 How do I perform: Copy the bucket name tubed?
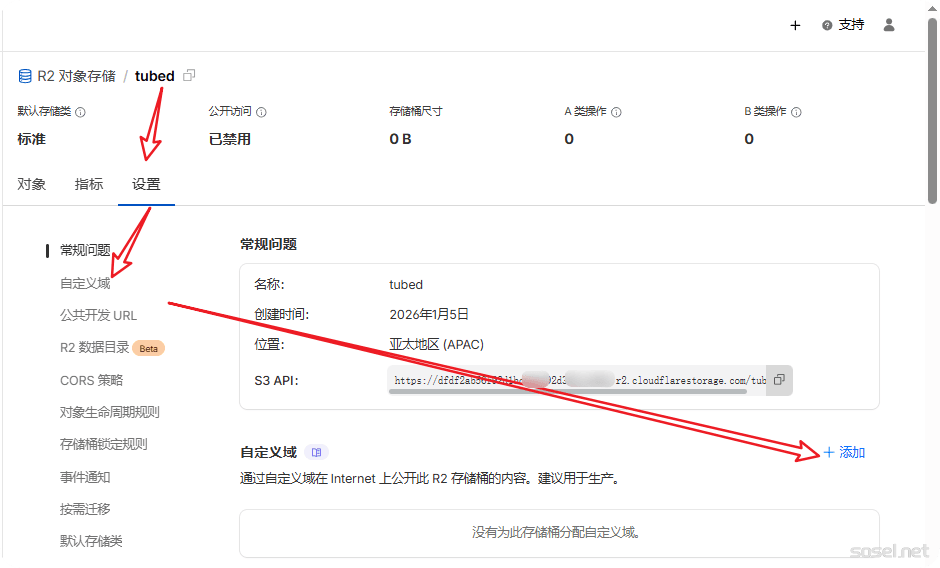[190, 76]
